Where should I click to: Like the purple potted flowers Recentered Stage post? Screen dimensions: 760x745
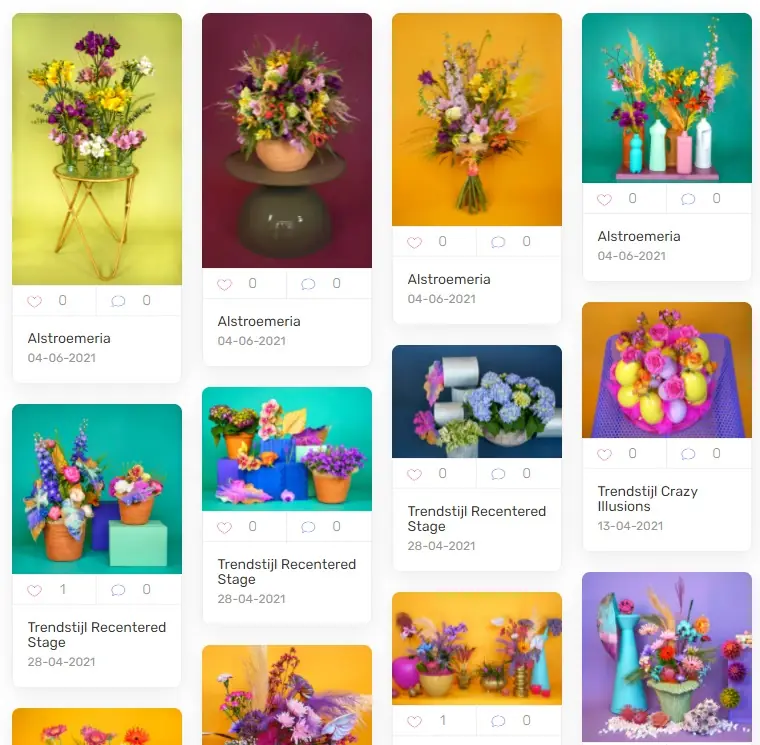(224, 527)
